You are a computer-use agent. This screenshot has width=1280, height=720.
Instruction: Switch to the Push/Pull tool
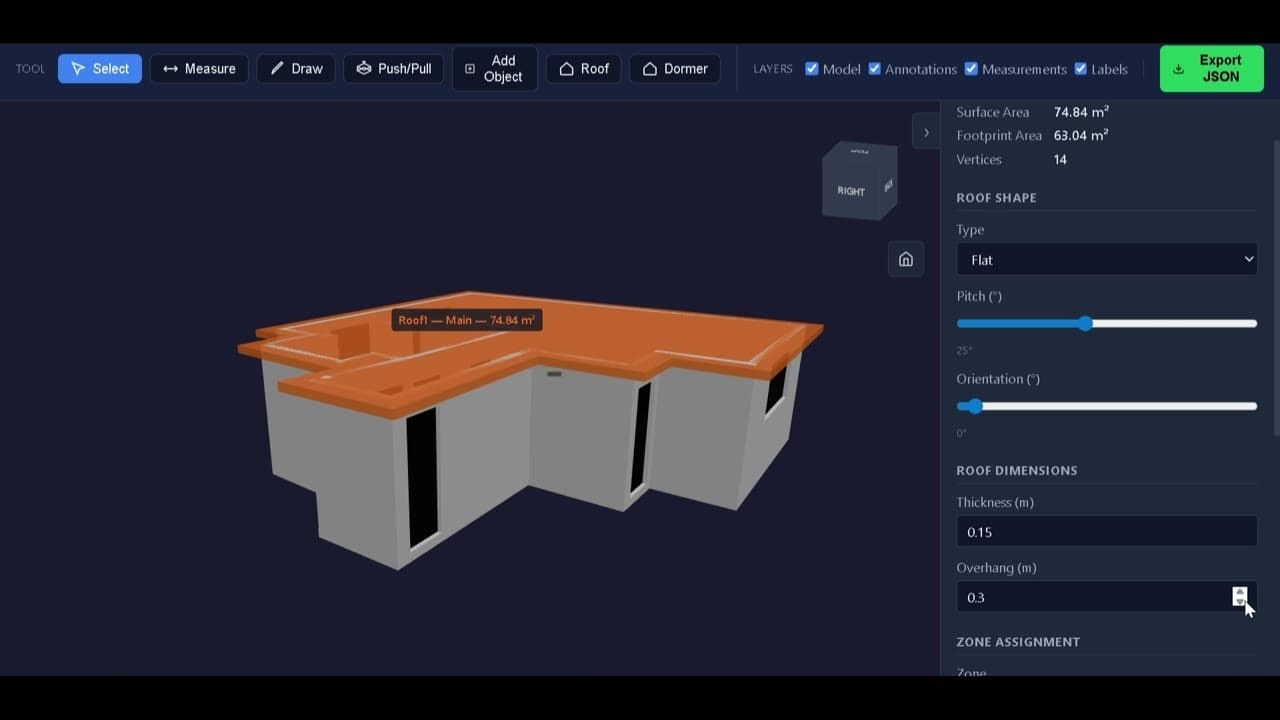(394, 68)
